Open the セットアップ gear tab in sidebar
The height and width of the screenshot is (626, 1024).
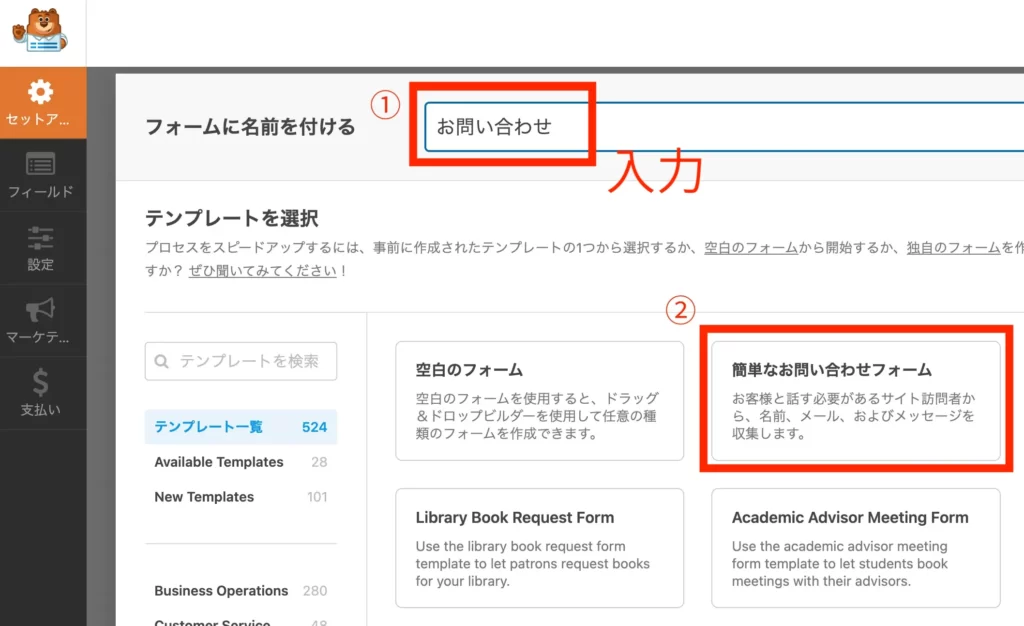pyautogui.click(x=43, y=102)
